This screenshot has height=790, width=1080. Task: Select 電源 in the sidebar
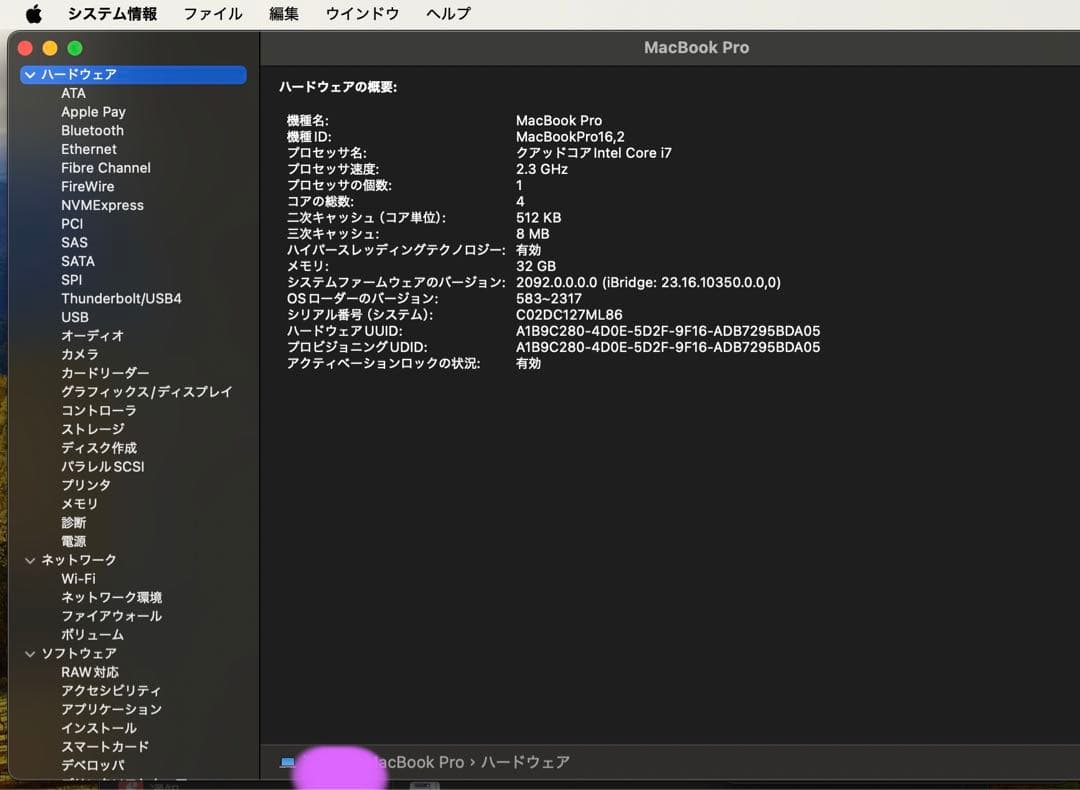73,541
